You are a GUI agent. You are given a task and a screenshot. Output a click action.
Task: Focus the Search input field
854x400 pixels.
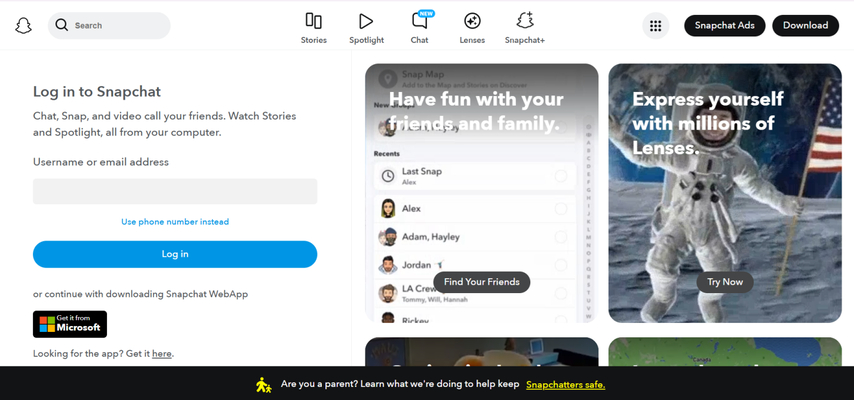[x=109, y=26]
